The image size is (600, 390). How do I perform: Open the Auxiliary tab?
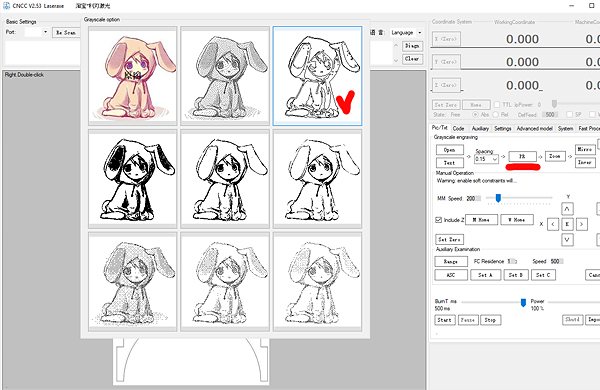point(480,129)
